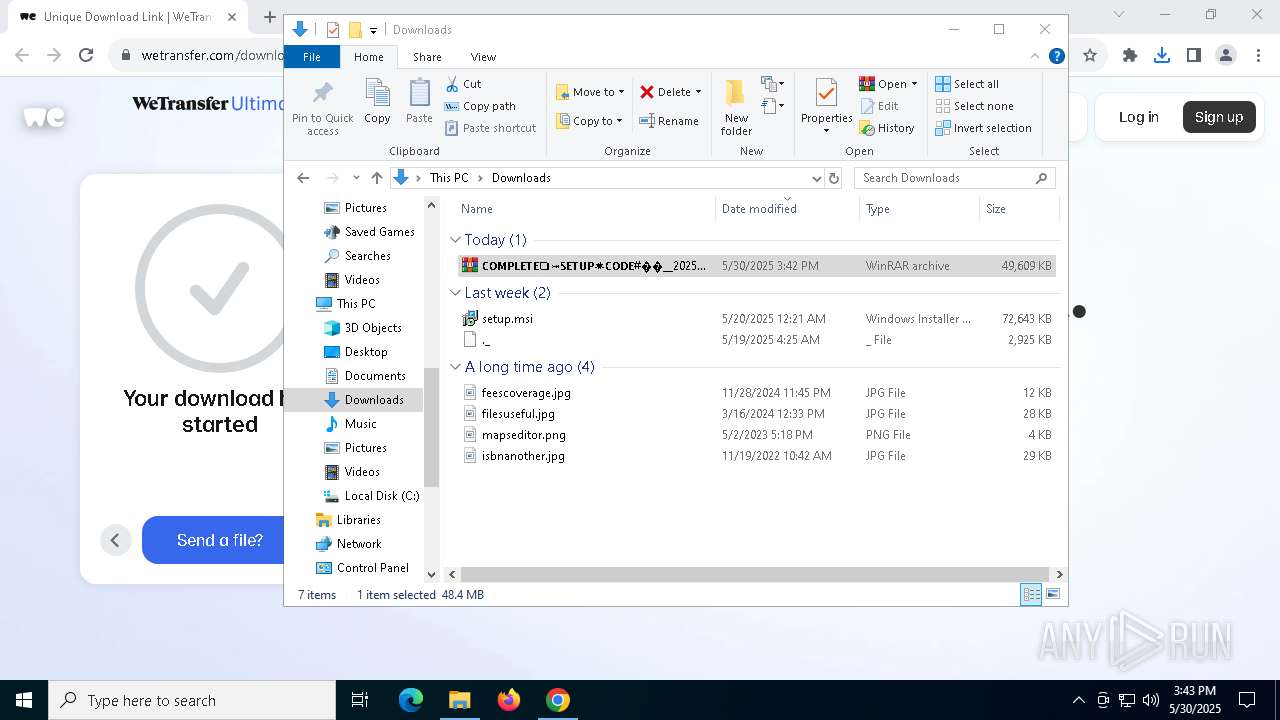Refresh the Downloads folder view
Viewport: 1280px width, 720px height.
click(x=834, y=178)
